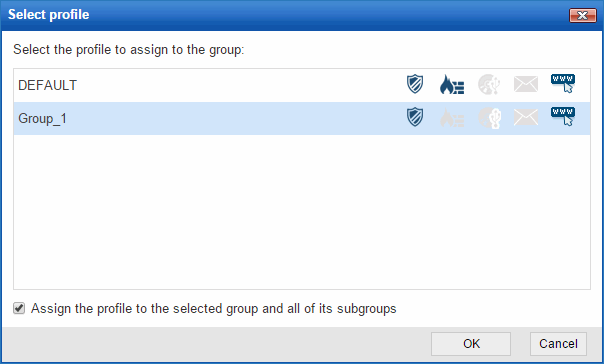Click the www web control icon in Group_1 row

coord(563,116)
